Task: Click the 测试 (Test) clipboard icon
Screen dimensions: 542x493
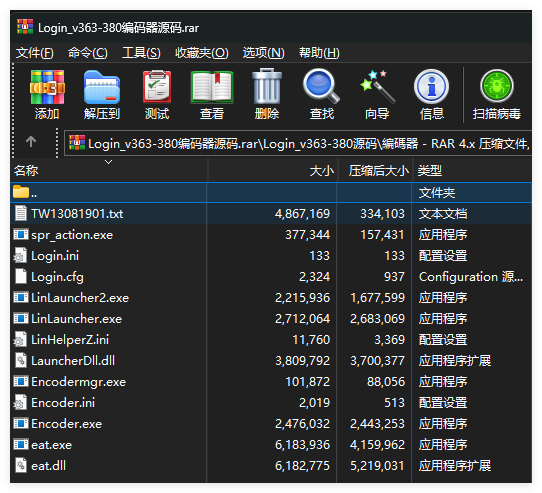Action: click(157, 87)
